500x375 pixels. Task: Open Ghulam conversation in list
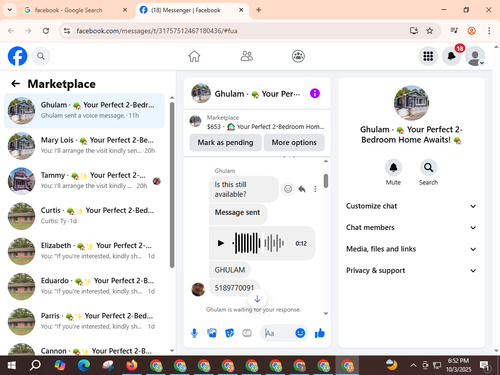tap(84, 110)
